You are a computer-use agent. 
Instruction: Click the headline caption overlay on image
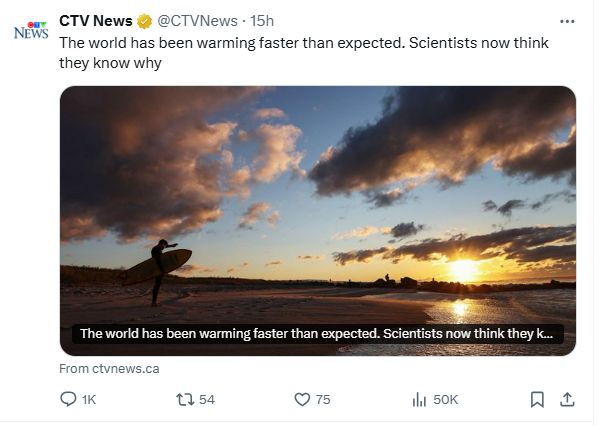point(317,333)
